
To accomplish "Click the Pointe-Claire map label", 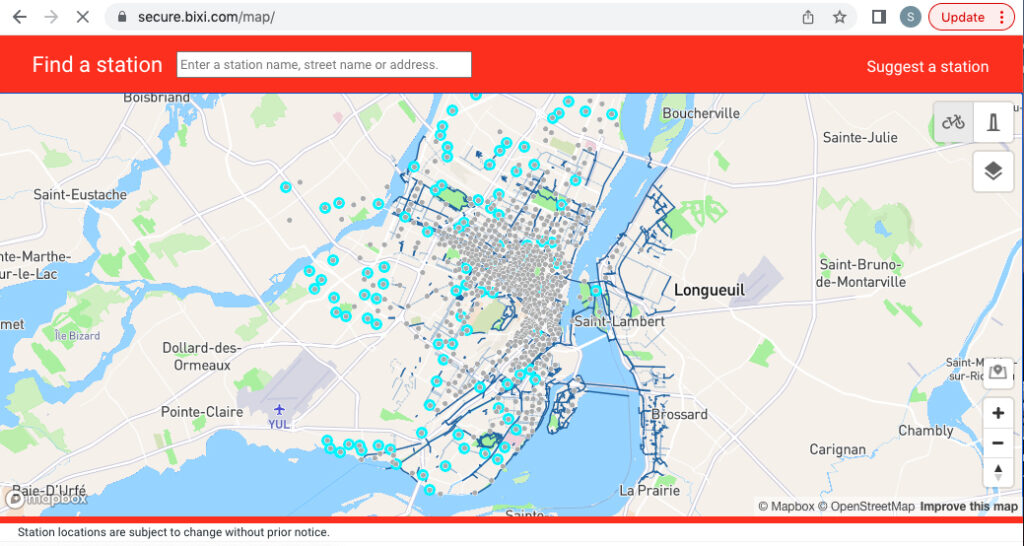I will (202, 412).
